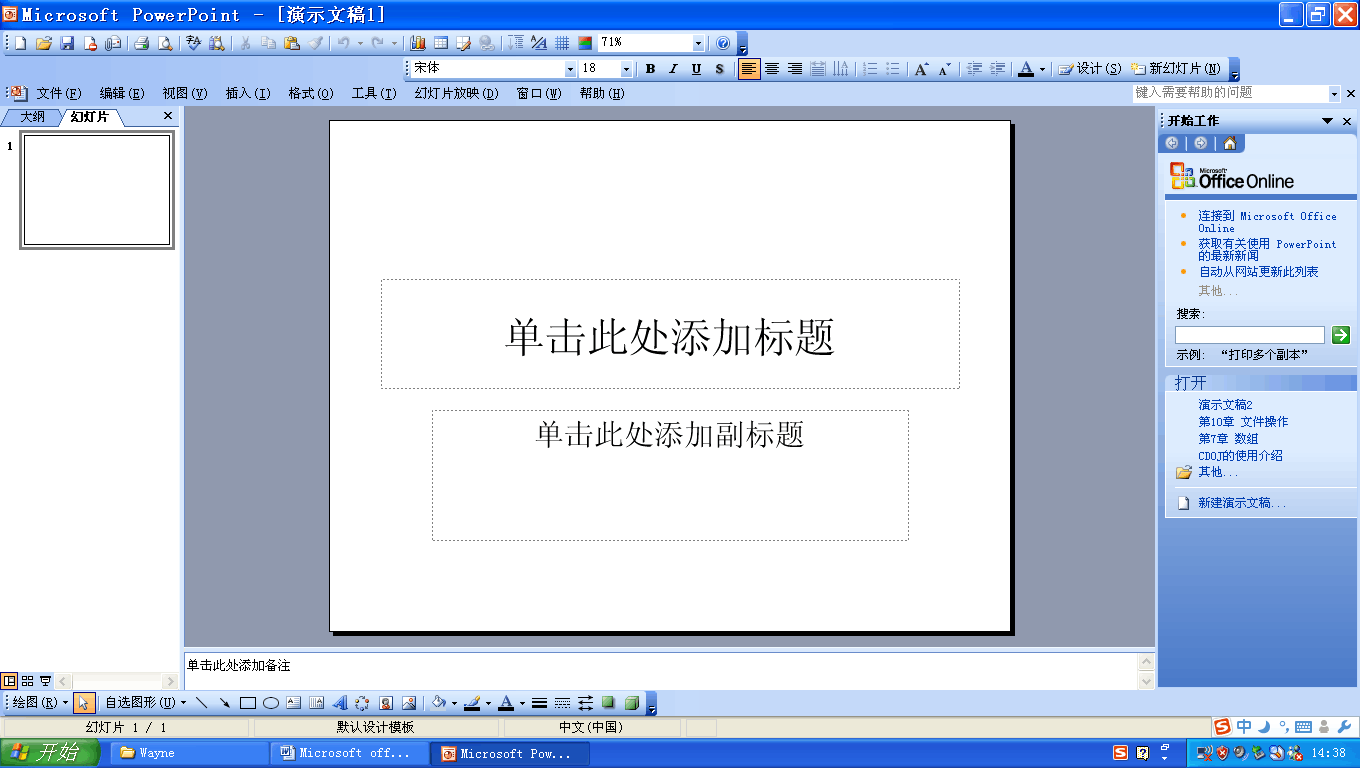
Task: Select the Arrow drawing tool
Action: pyautogui.click(x=225, y=703)
